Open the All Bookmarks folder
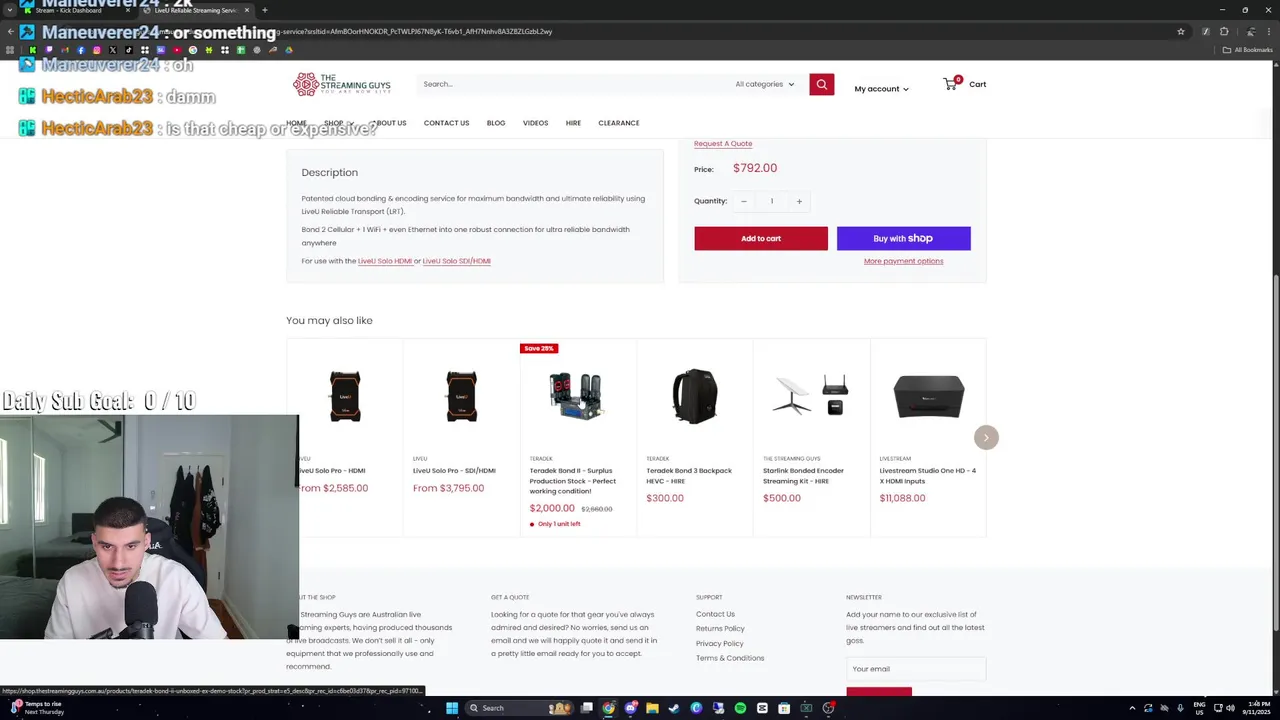This screenshot has height=720, width=1280. [1247, 50]
